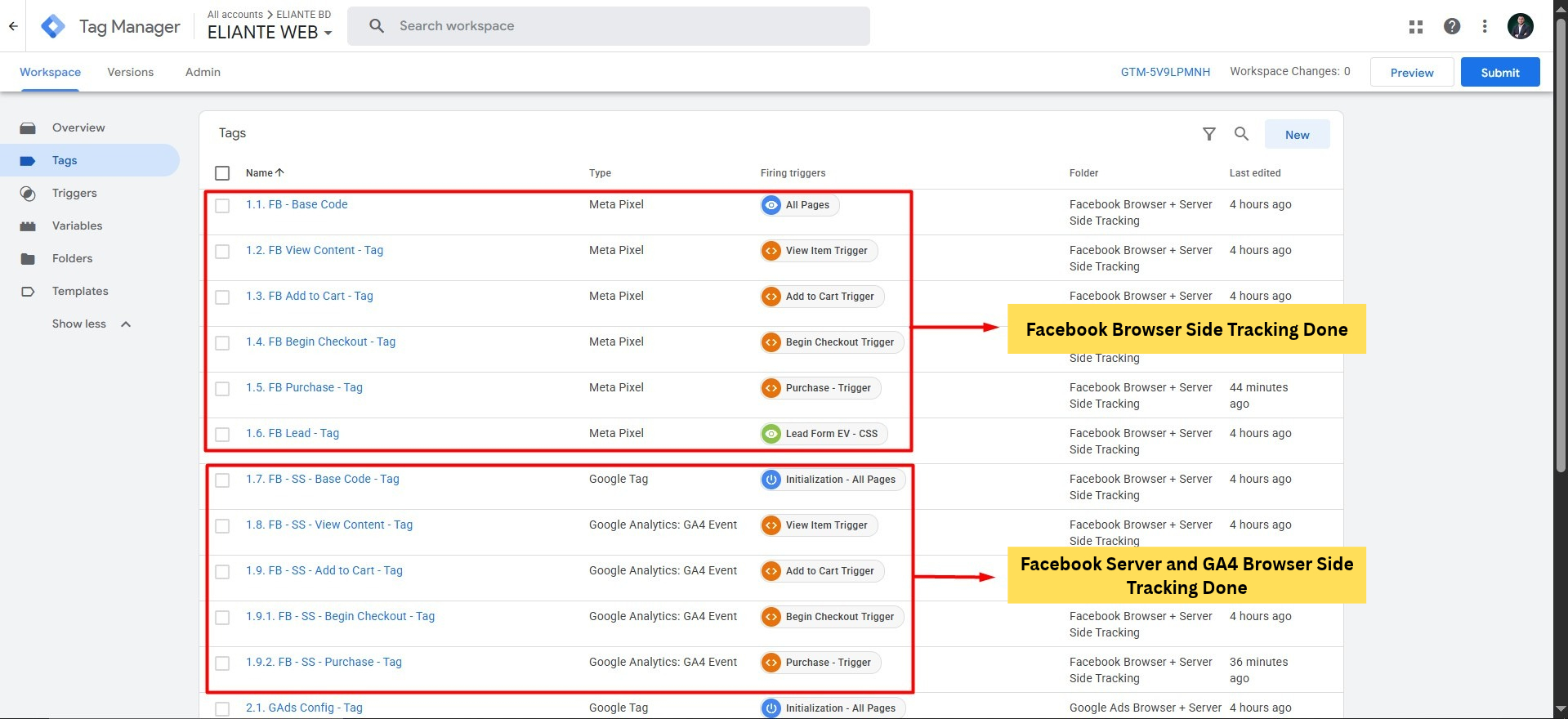Click the All accounts breadcrumb

click(x=235, y=15)
